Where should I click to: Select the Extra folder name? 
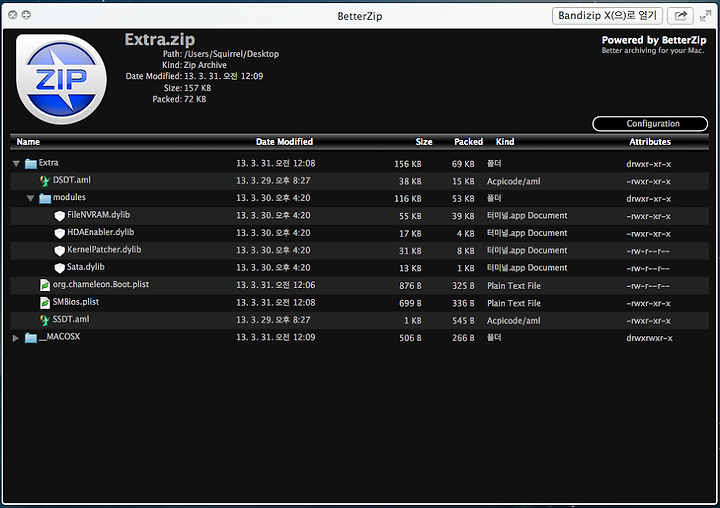coord(48,163)
